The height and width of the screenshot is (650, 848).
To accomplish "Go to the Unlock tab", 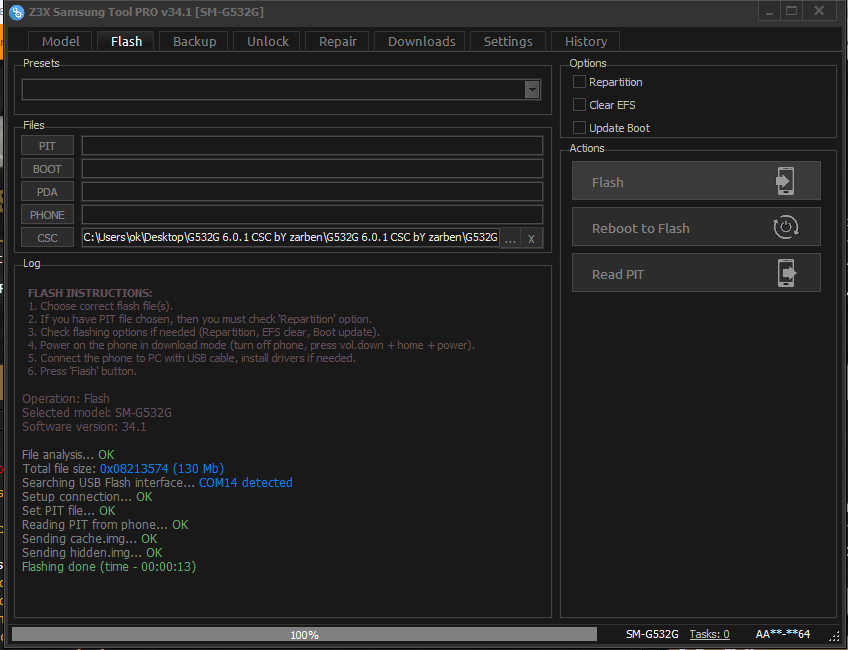I will tap(267, 42).
